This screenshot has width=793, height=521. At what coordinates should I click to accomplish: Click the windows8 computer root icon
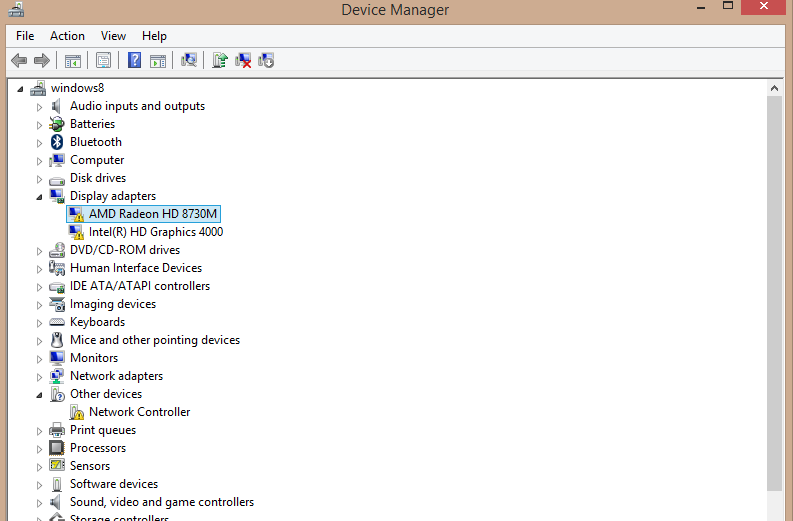pyautogui.click(x=38, y=88)
